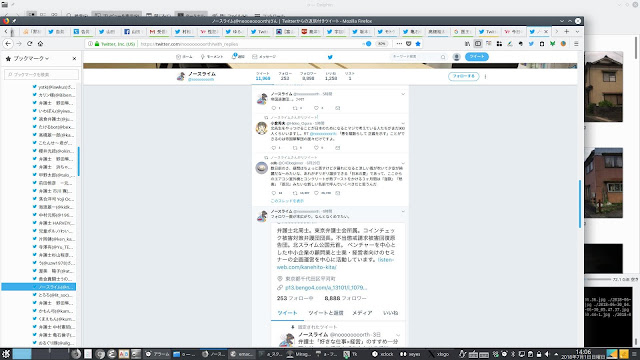Click the bookmarks sidebar scrollbar
The image size is (640, 360).
pyautogui.click(x=78, y=162)
